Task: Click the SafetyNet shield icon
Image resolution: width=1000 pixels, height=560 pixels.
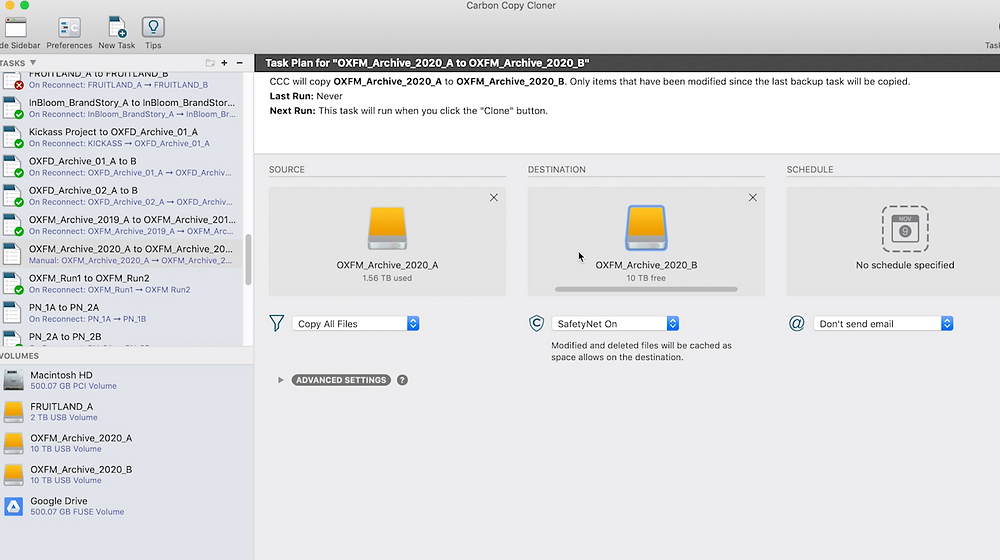Action: [536, 323]
